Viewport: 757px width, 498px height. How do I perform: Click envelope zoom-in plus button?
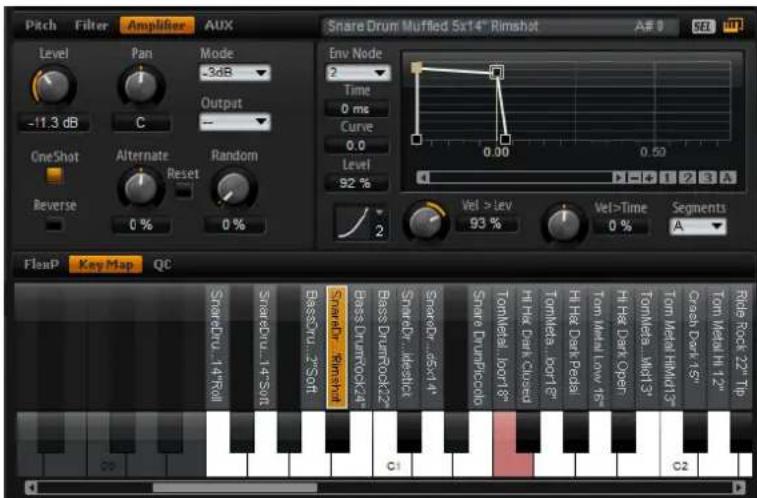point(649,178)
